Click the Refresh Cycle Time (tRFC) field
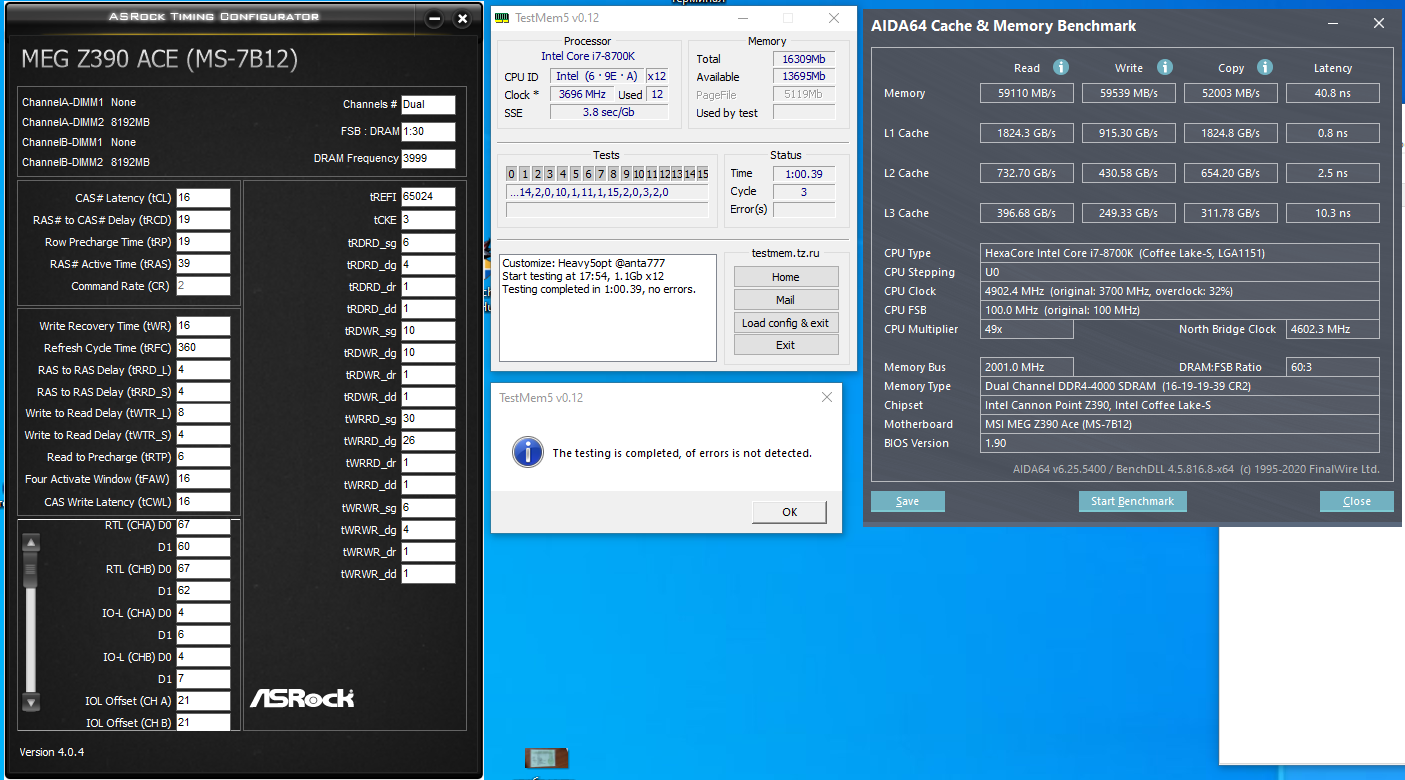 (203, 348)
